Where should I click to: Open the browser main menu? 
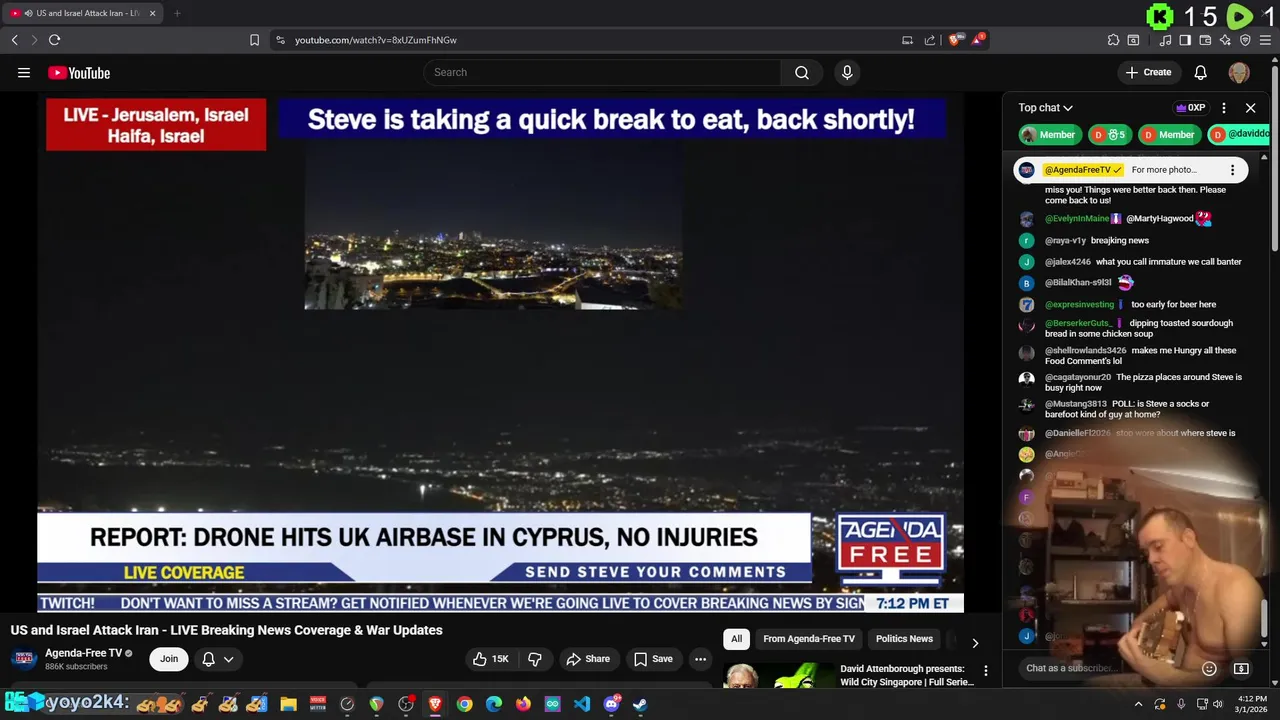[x=1265, y=40]
